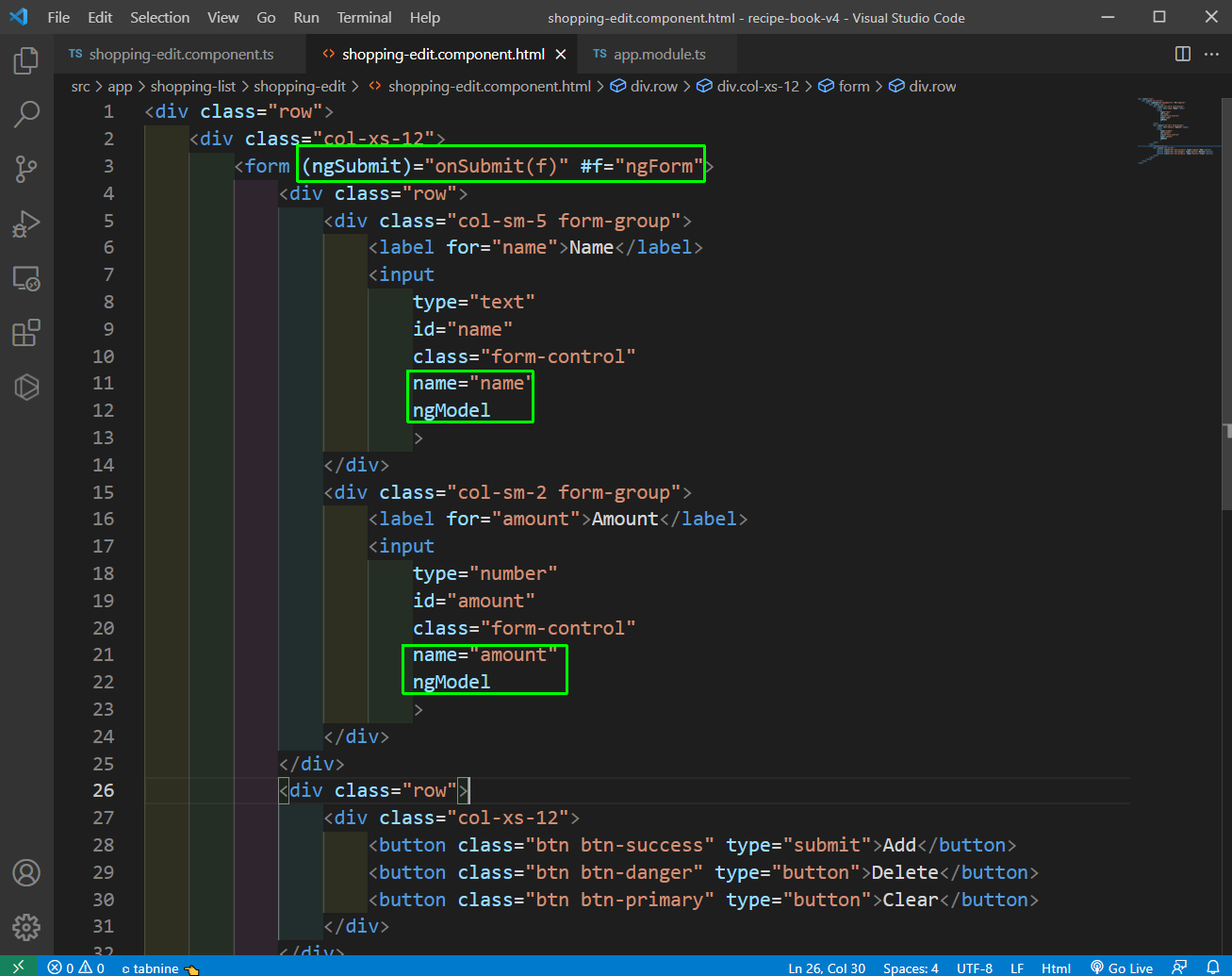Click the text onSubmit(f) on line 3
This screenshot has height=976, width=1232.
[497, 166]
